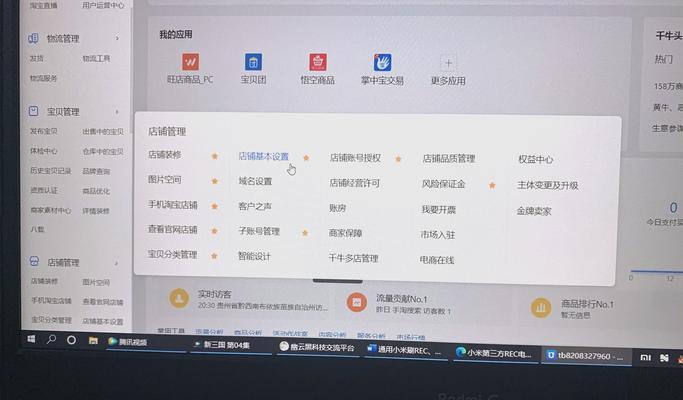This screenshot has height=400, width=683.
Task: Toggle the favorite star for 宝贝分类管理
Action: [214, 256]
